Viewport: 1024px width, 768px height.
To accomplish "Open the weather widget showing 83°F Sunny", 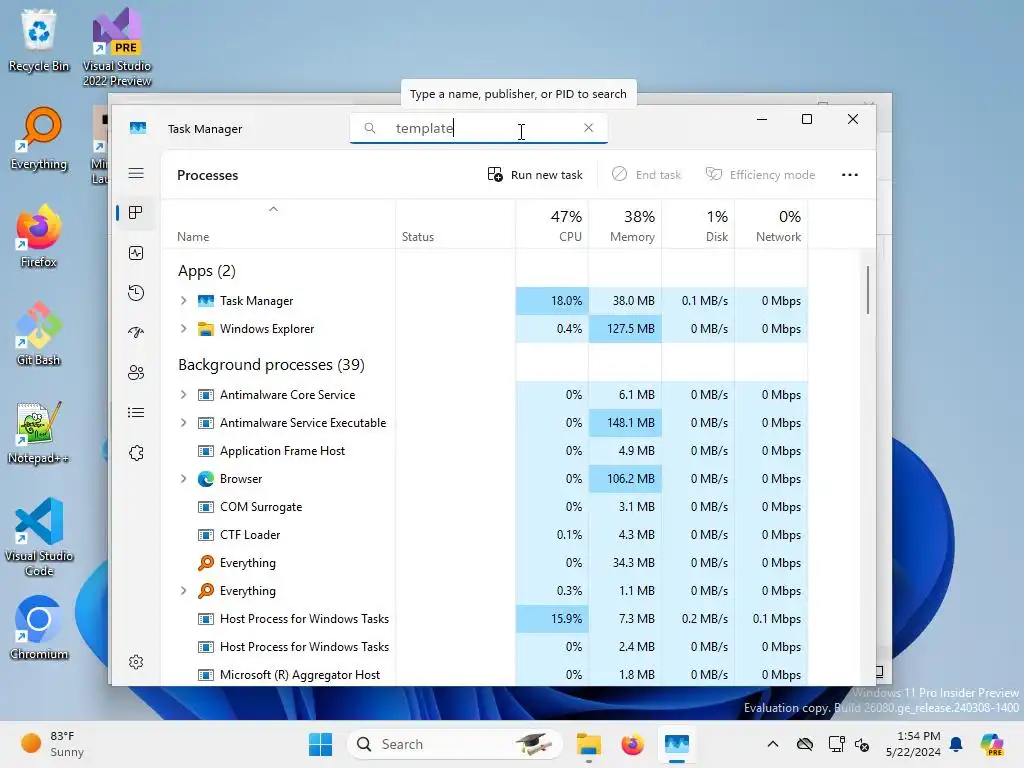I will pos(52,744).
